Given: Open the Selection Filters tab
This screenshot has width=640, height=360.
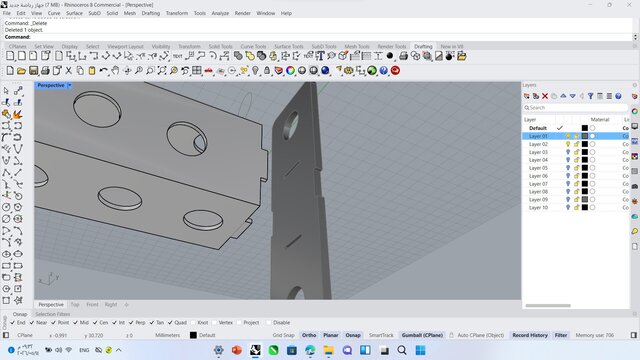Looking at the screenshot, I should pos(52,314).
